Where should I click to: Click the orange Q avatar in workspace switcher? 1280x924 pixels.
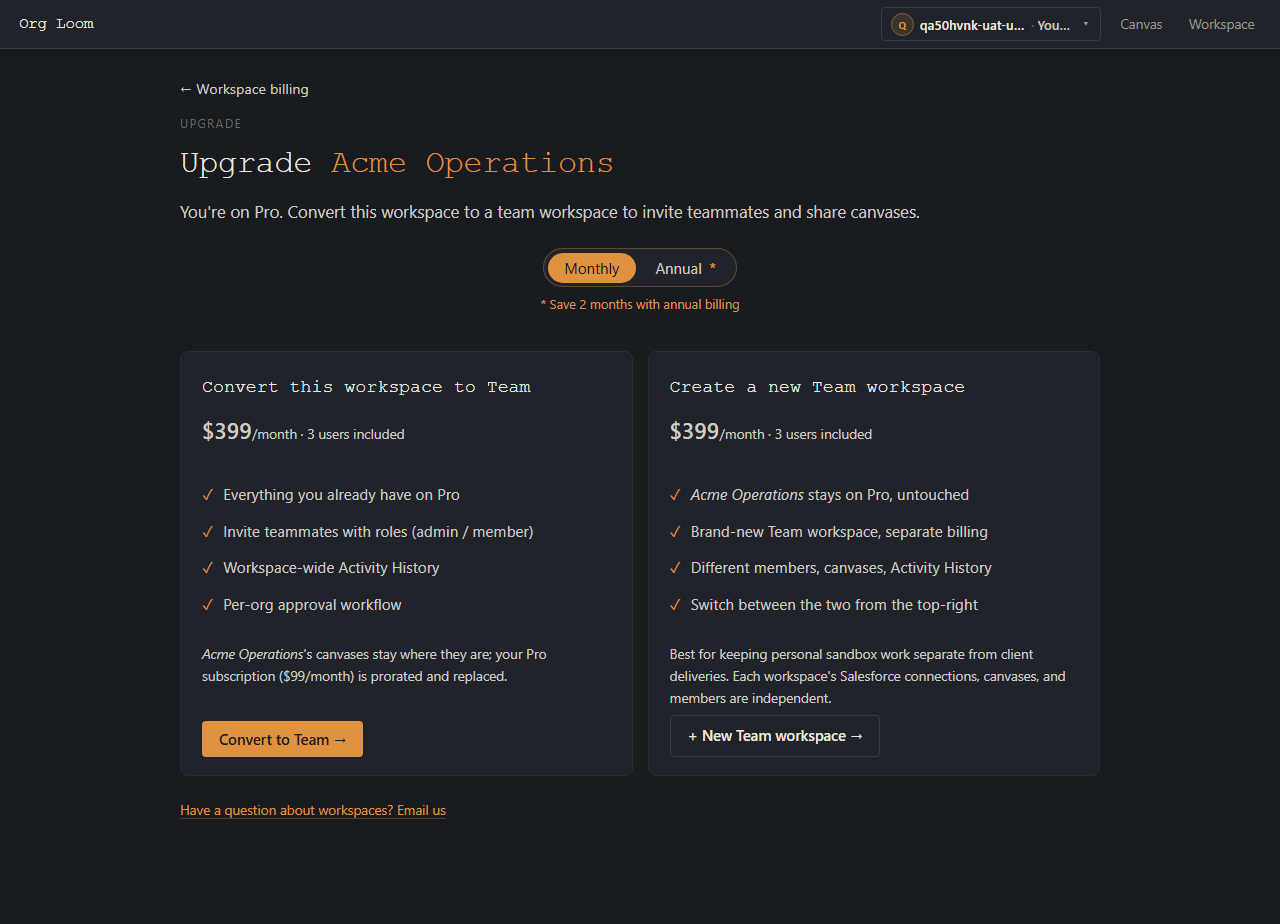902,25
